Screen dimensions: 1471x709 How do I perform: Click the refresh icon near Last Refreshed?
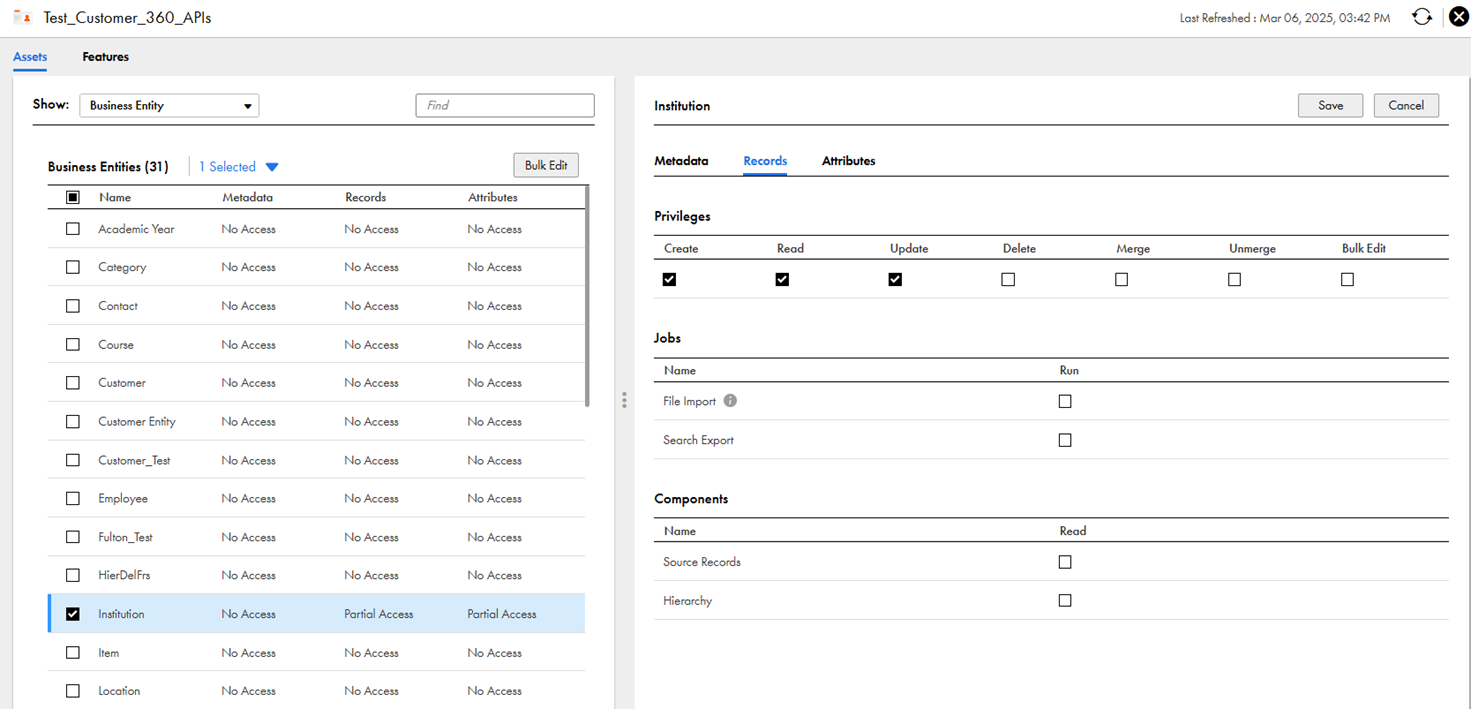click(1421, 17)
